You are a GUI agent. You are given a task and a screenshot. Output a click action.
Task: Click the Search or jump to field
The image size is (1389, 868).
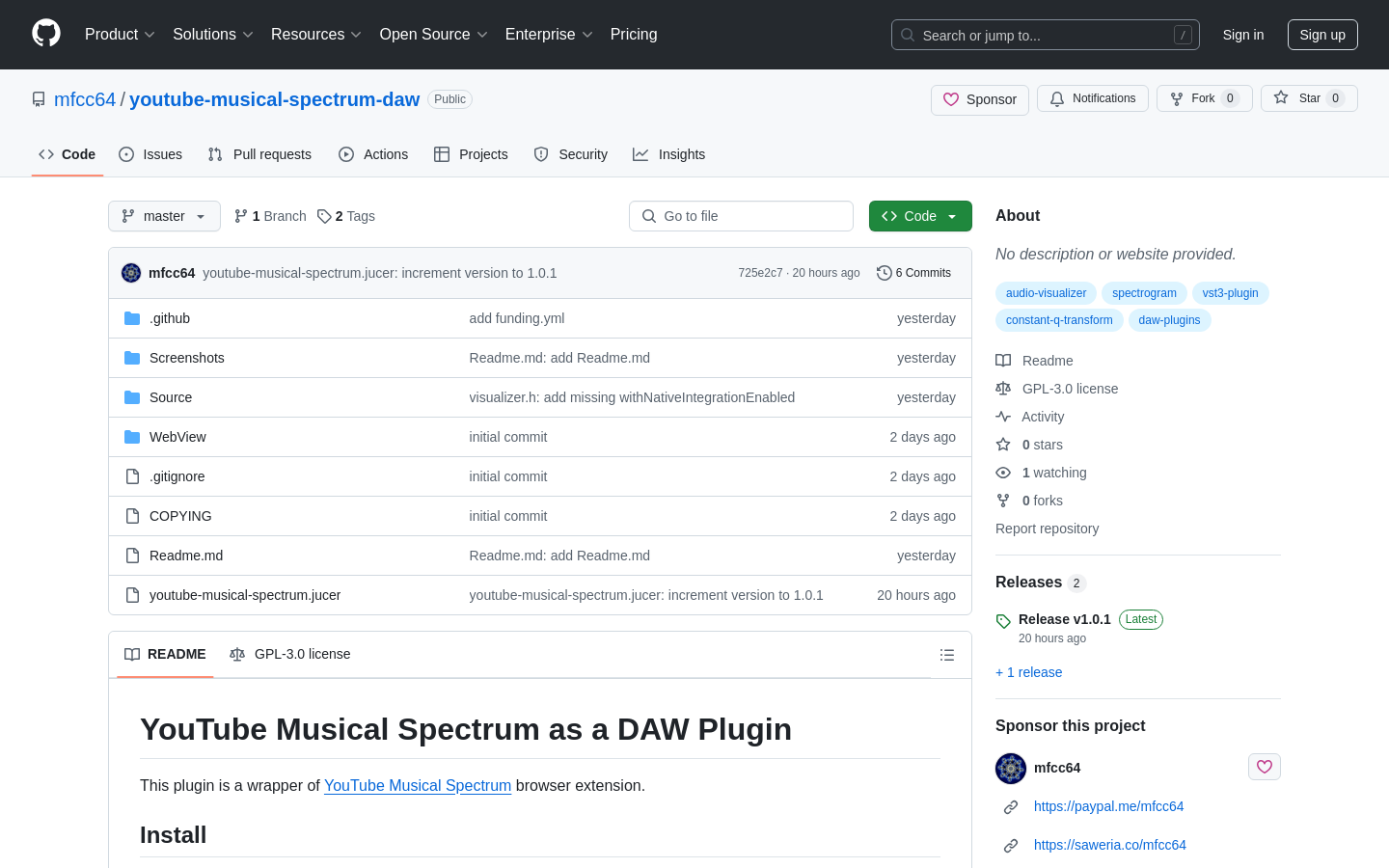click(1046, 35)
